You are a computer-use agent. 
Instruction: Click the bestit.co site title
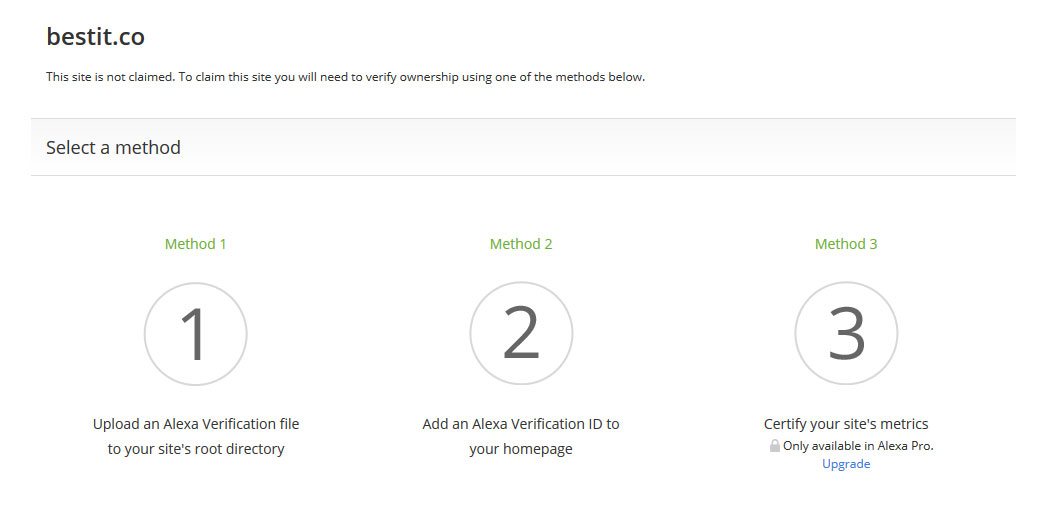point(95,37)
